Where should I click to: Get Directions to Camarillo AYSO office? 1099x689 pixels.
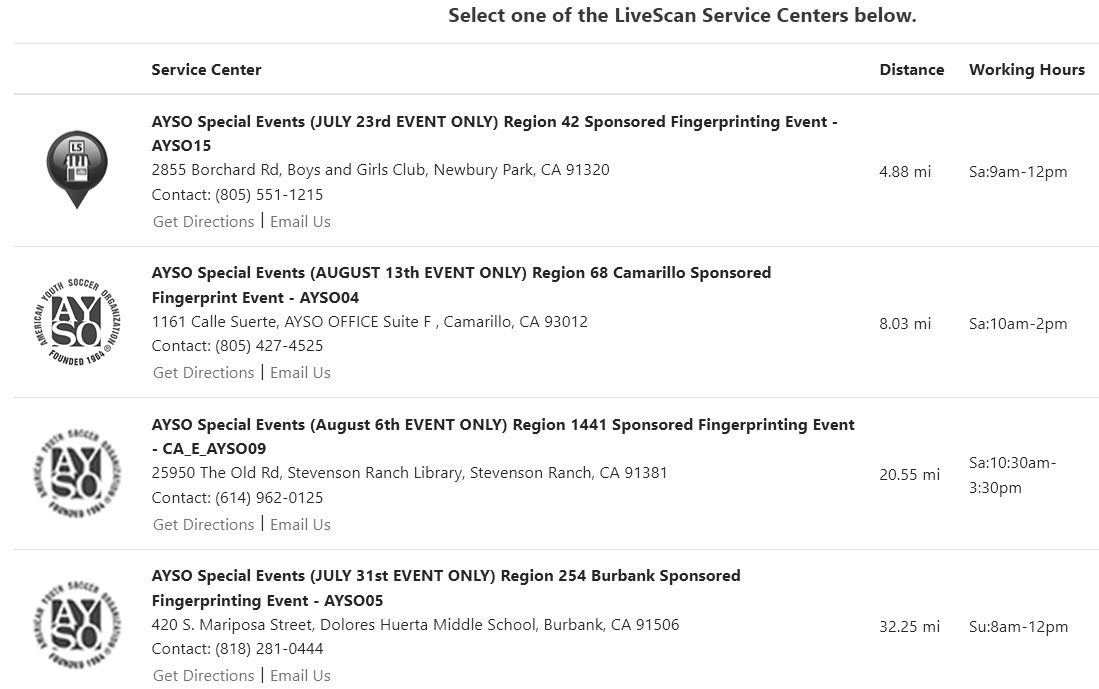[203, 373]
